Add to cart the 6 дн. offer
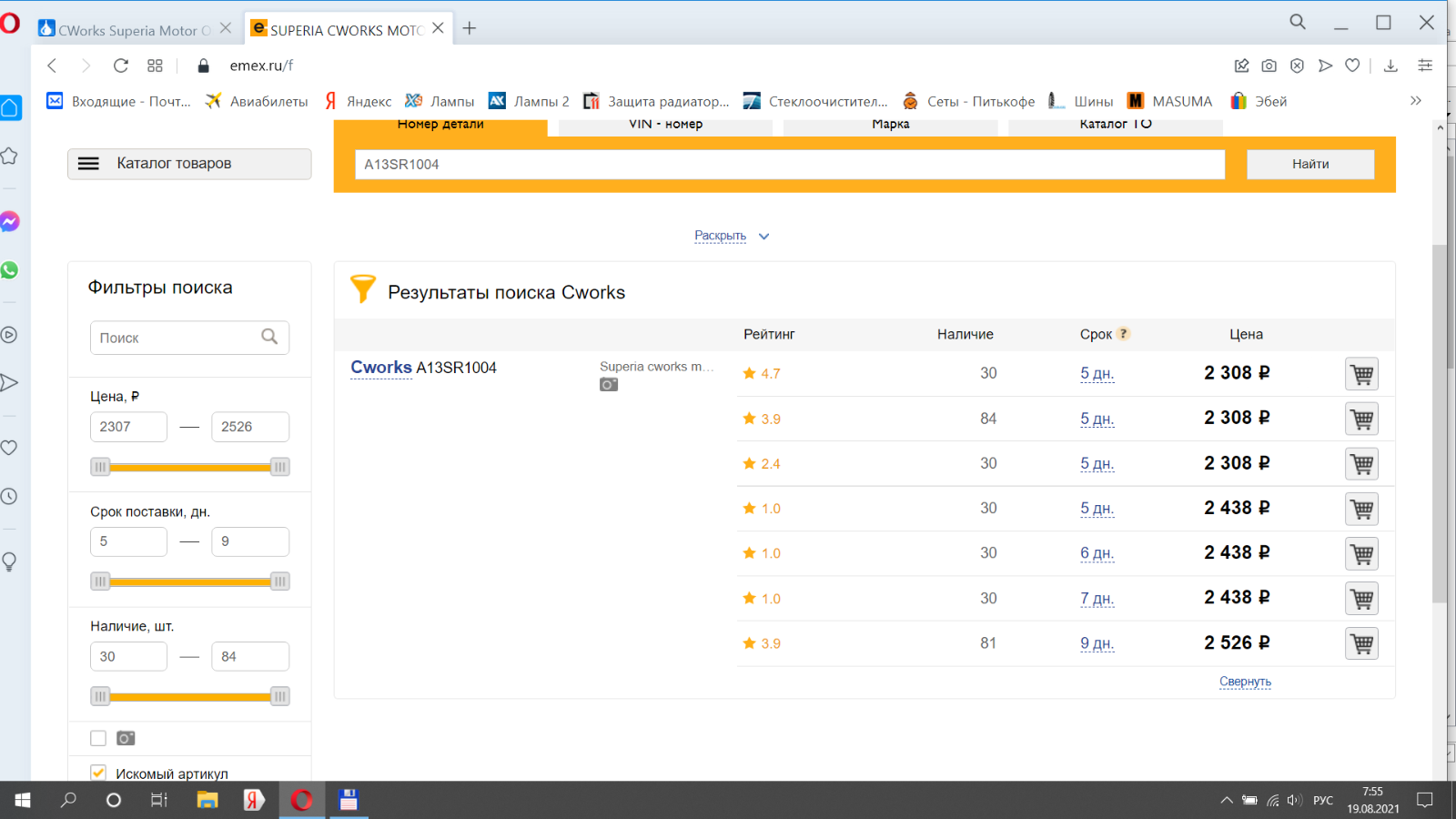1456x819 pixels. [x=1361, y=553]
